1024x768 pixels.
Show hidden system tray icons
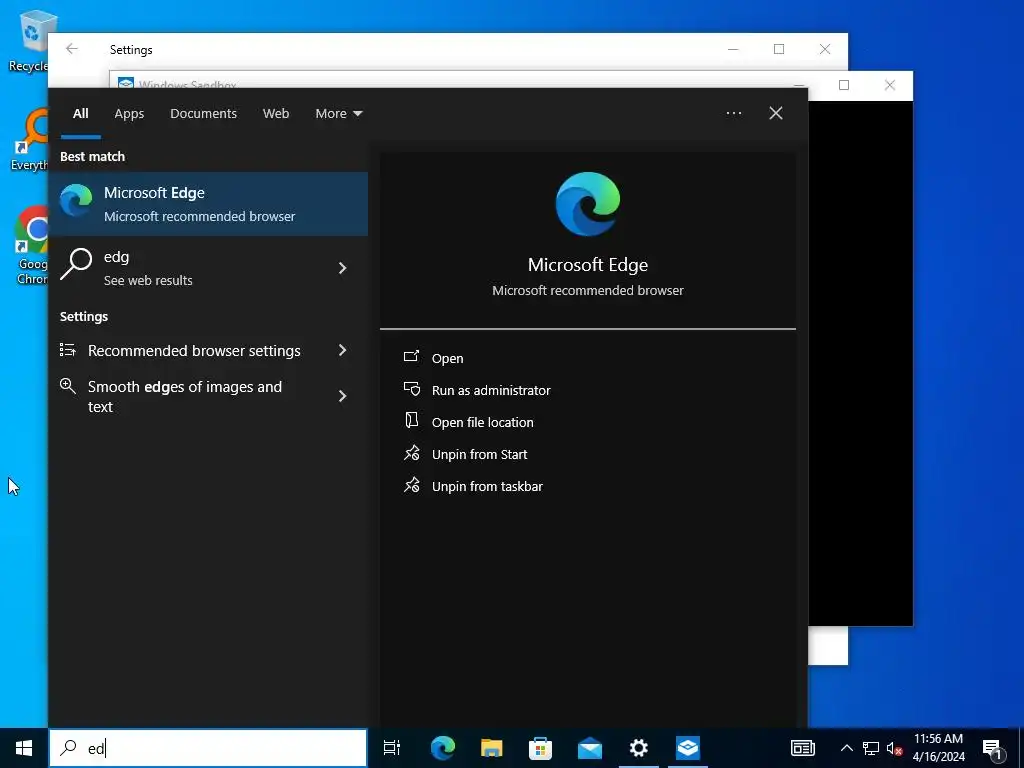click(x=846, y=748)
